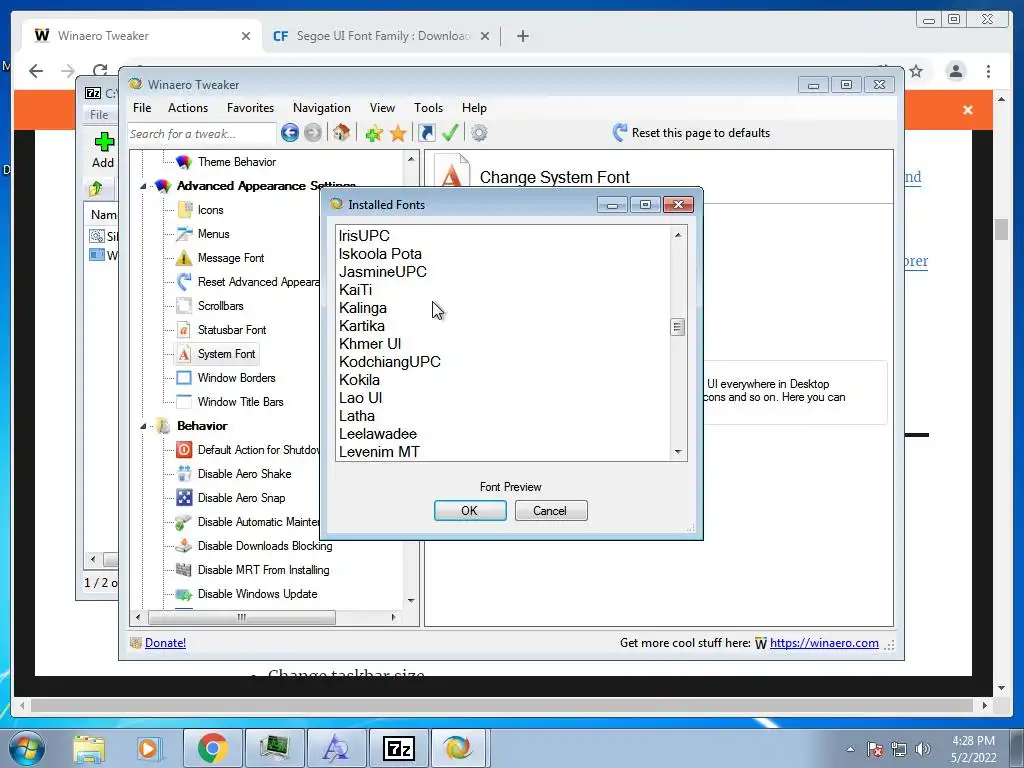This screenshot has width=1024, height=768.
Task: Open the https://winaero.com link
Action: 824,643
